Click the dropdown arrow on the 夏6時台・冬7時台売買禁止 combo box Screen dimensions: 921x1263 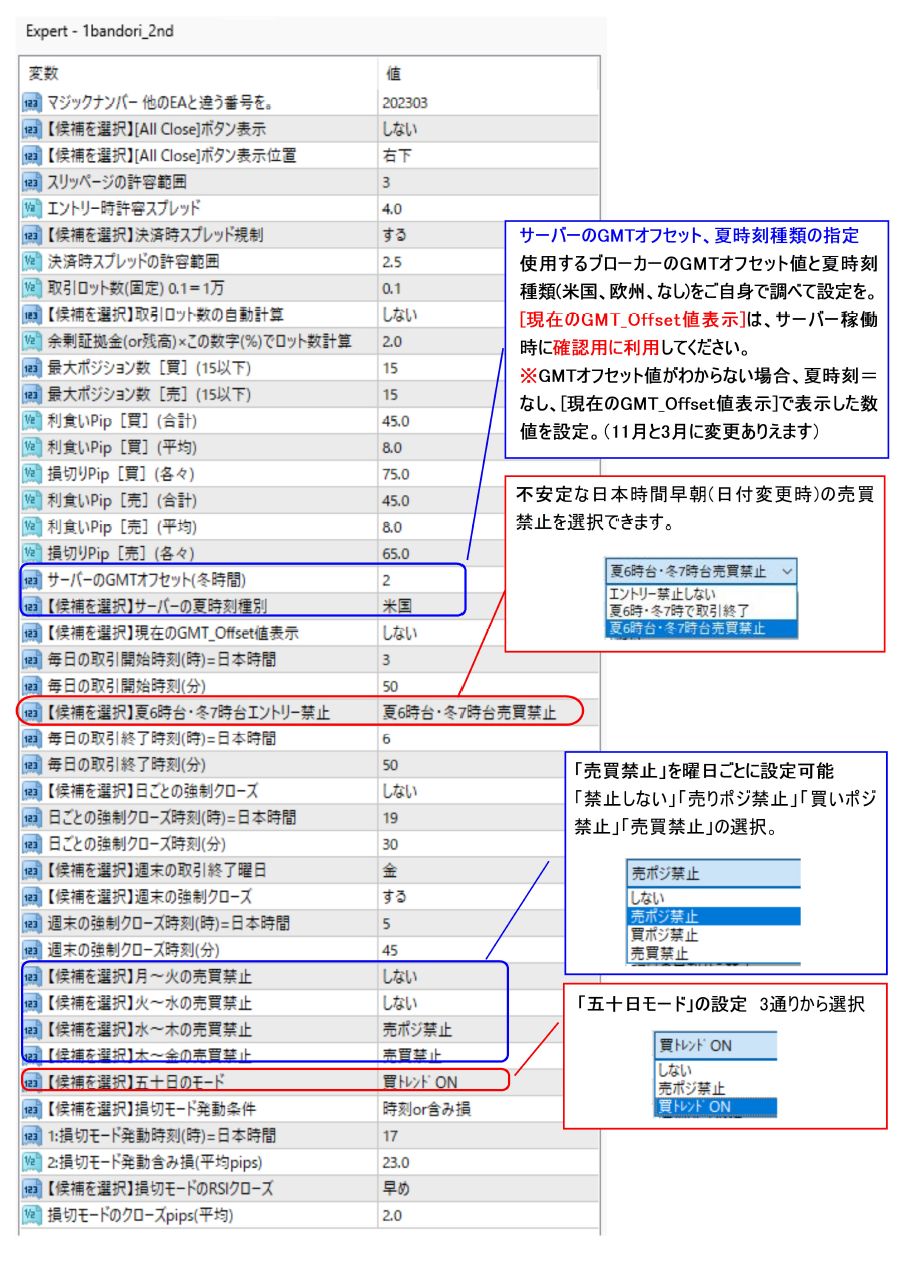pos(786,571)
